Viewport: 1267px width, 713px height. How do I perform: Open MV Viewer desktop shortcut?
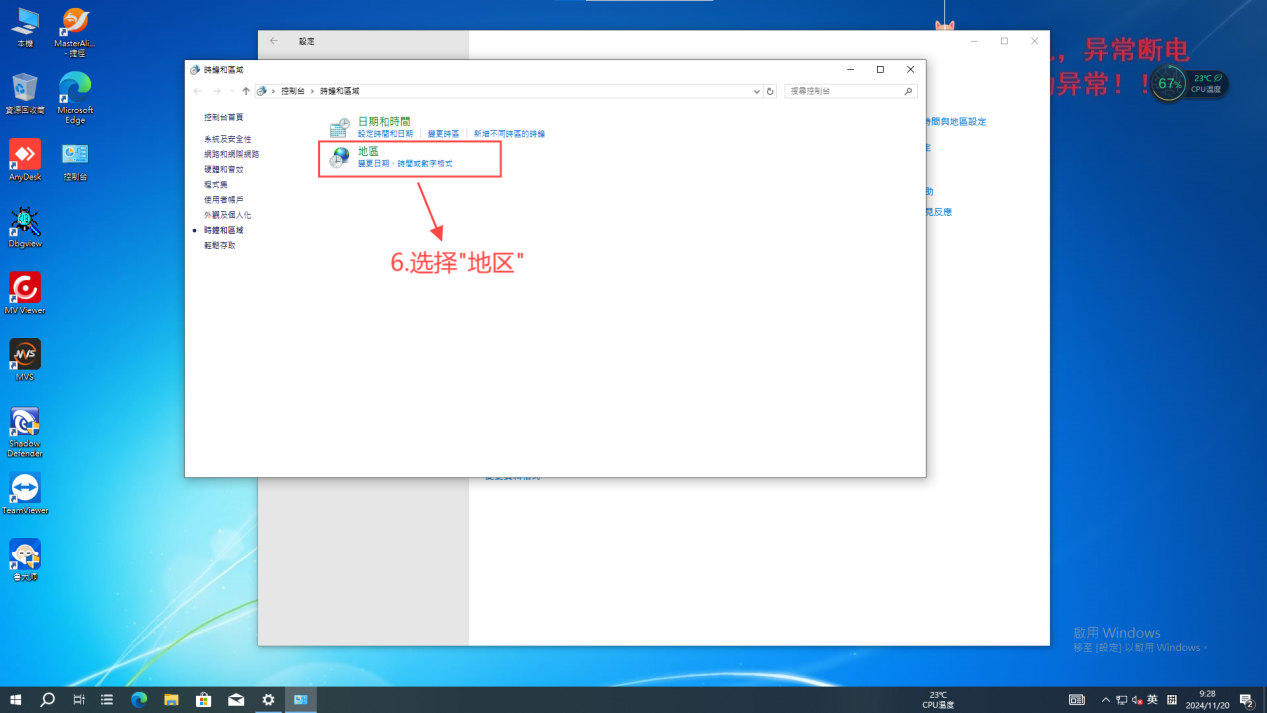point(25,292)
